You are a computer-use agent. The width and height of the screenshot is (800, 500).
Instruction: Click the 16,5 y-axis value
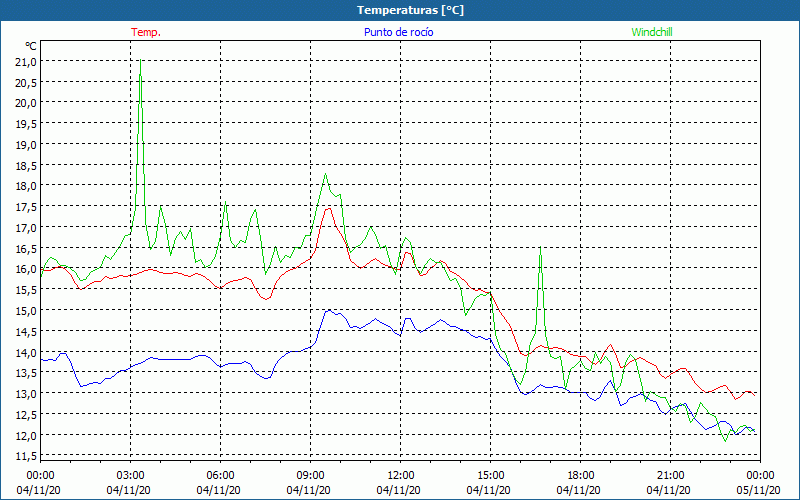point(26,248)
